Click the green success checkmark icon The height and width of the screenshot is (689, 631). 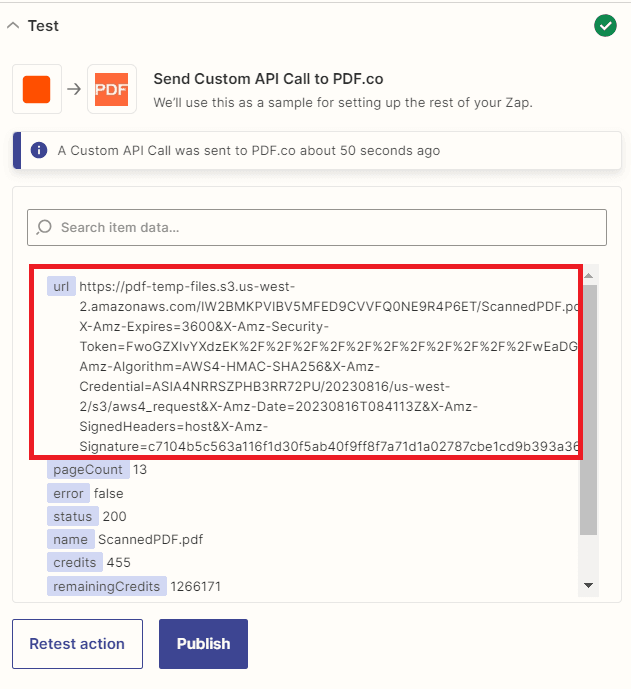[605, 26]
